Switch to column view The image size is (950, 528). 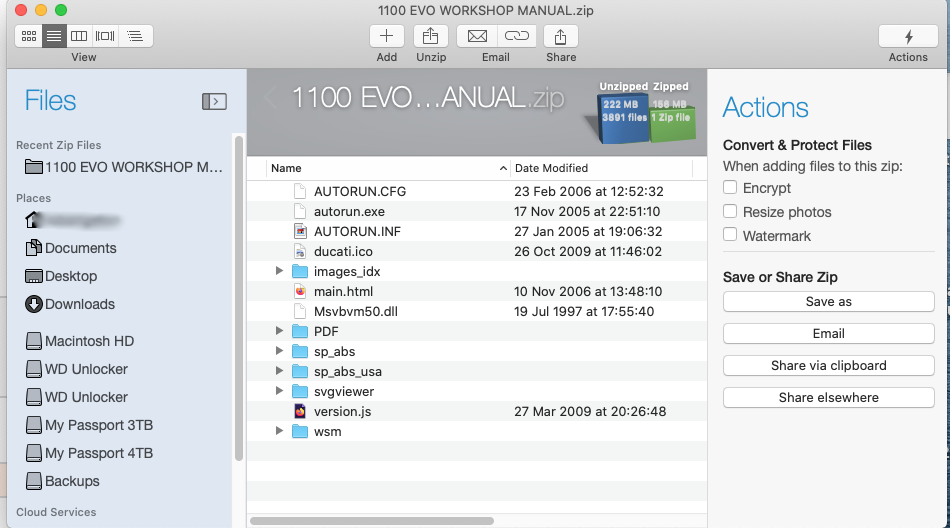pos(79,36)
